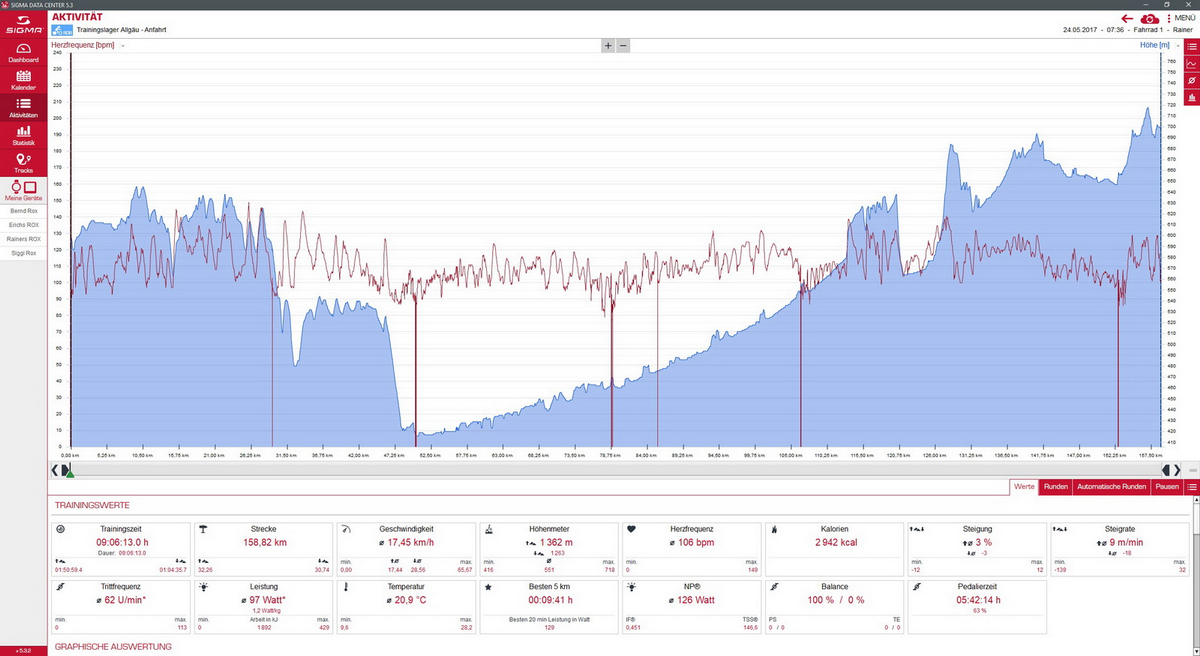
Task: Go to the Statistik section
Action: 24,135
